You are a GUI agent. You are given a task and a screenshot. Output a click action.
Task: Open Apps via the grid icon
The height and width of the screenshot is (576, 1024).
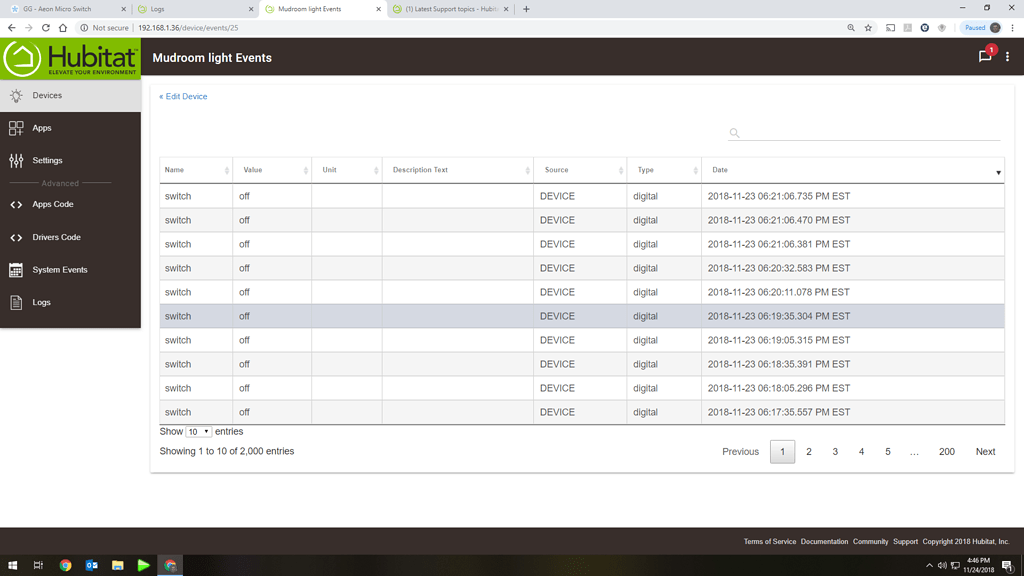coord(16,128)
